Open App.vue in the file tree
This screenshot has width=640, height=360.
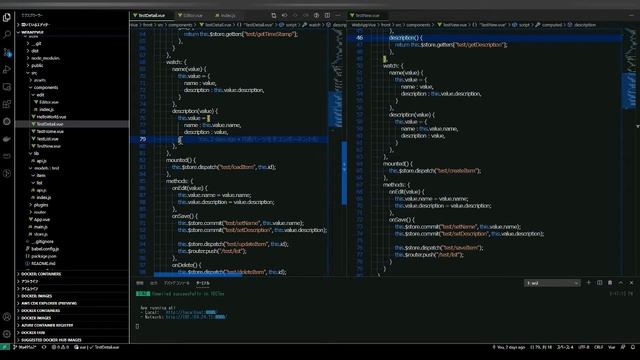[42, 220]
